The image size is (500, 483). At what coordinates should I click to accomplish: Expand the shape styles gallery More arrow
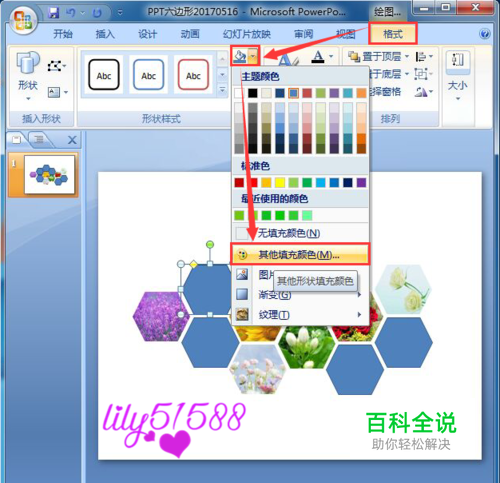[222, 90]
